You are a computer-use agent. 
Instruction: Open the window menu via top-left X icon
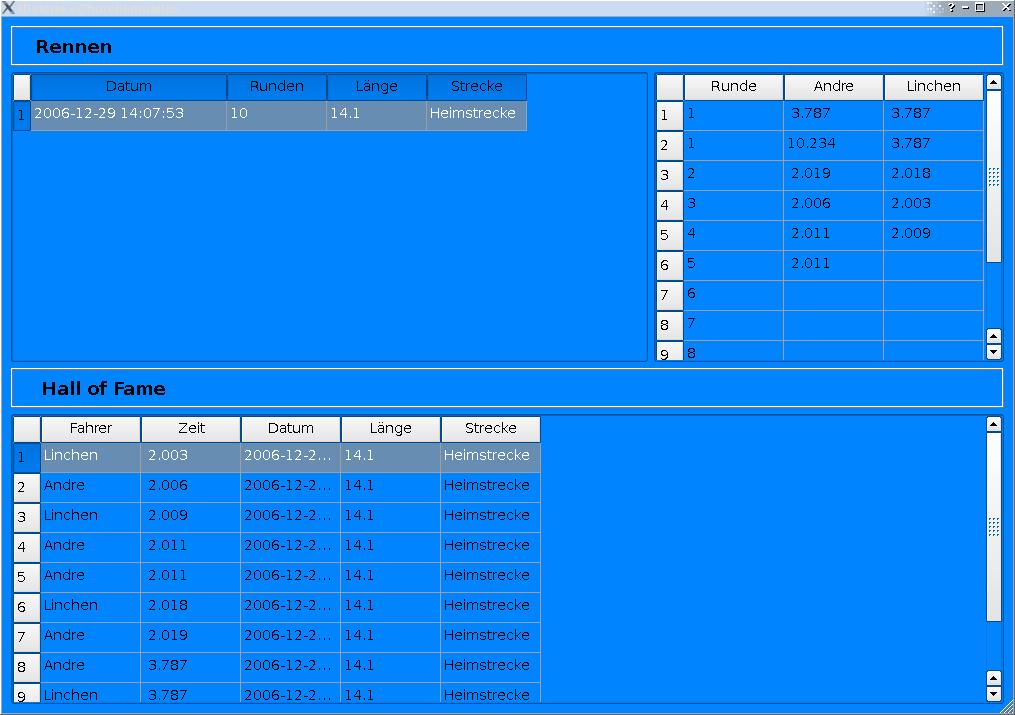click(x=8, y=7)
